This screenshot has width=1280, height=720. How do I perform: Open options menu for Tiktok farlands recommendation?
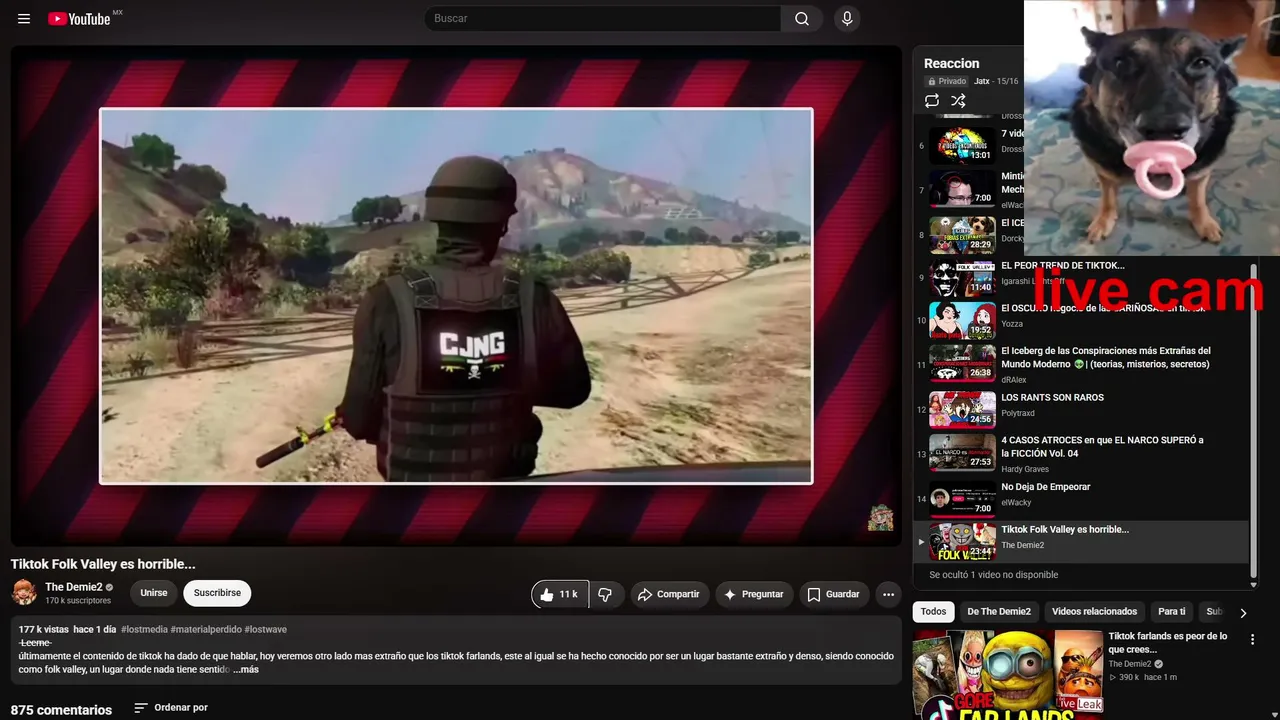[x=1252, y=639]
